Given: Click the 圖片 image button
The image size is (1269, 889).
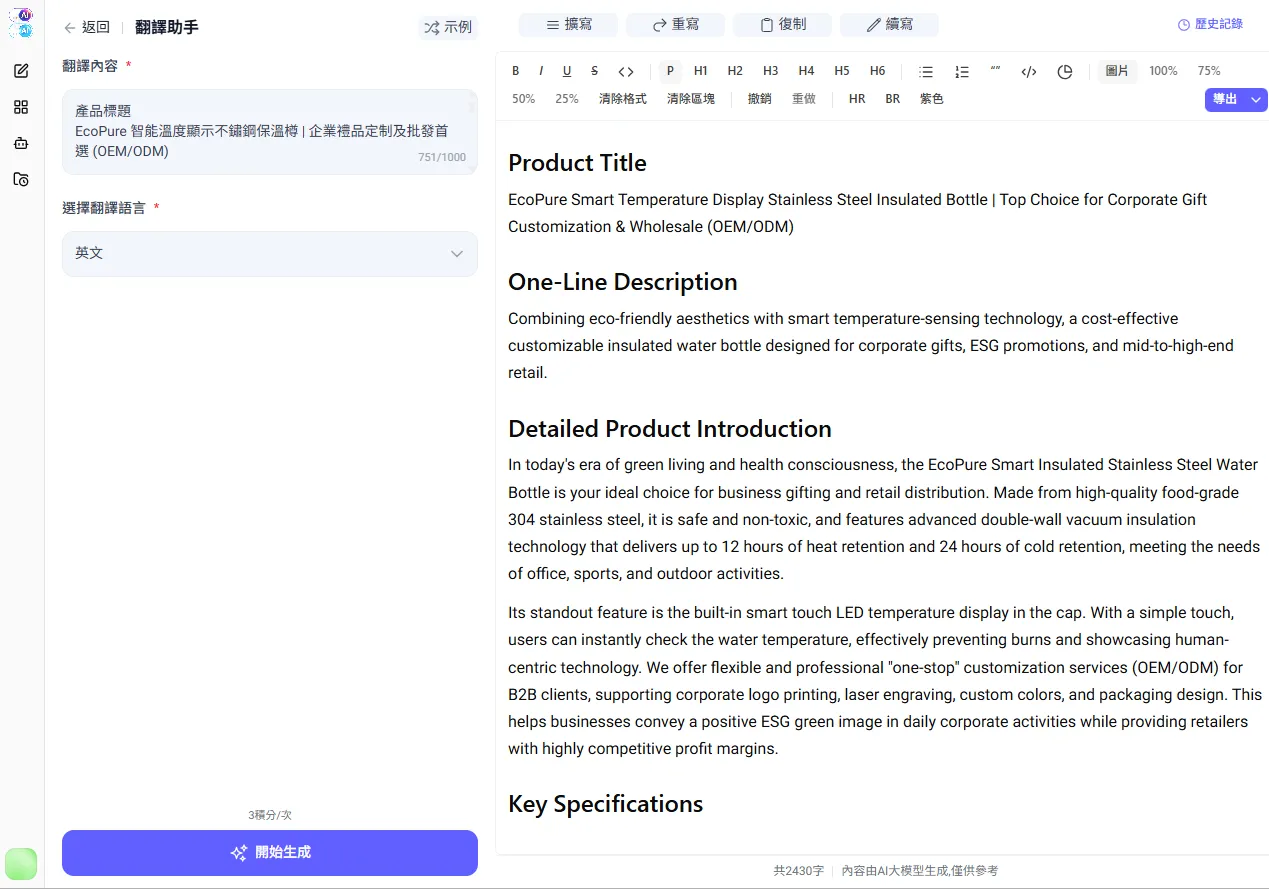Looking at the screenshot, I should click(1117, 71).
